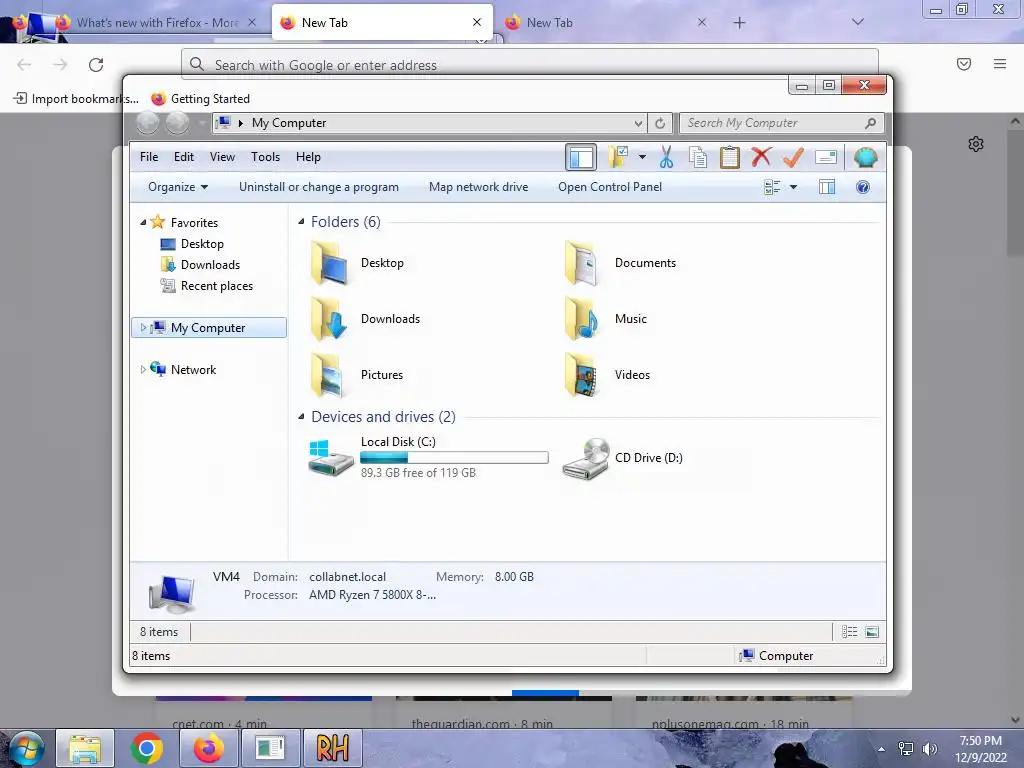
Task: Expand the My Computer tree node
Action: [143, 328]
